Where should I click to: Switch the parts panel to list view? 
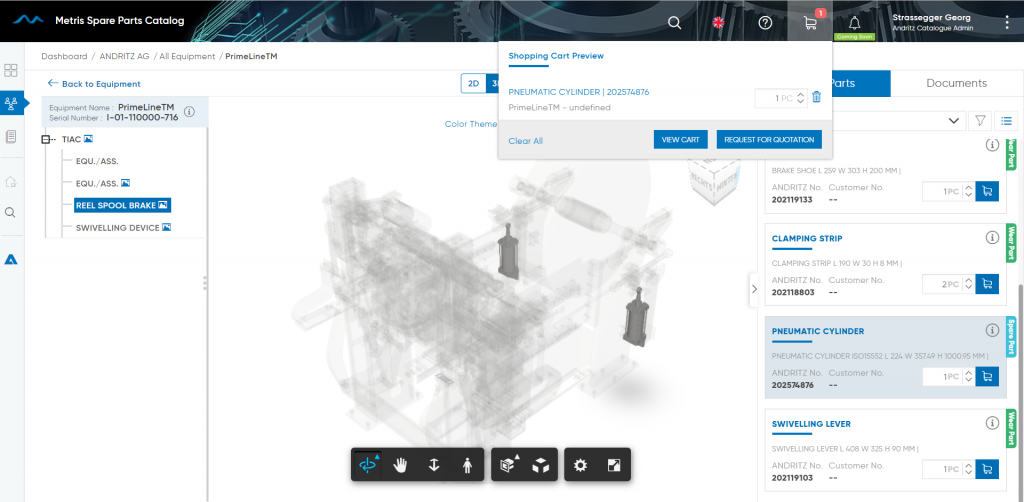[1006, 120]
